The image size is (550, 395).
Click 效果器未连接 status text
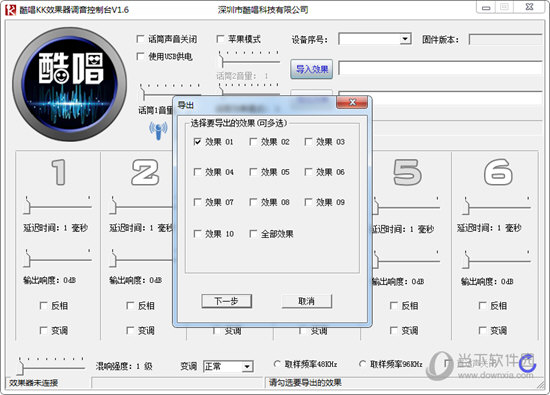[x=33, y=383]
